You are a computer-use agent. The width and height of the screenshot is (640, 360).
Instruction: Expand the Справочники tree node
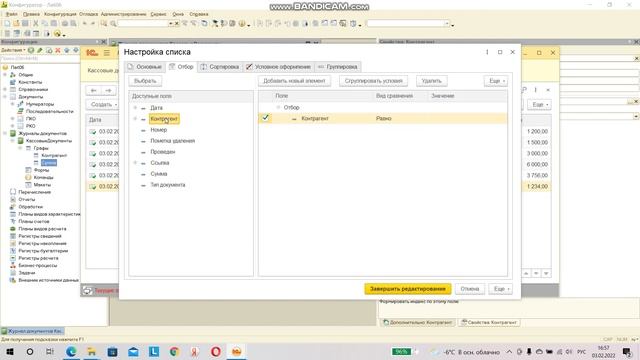click(x=5, y=89)
